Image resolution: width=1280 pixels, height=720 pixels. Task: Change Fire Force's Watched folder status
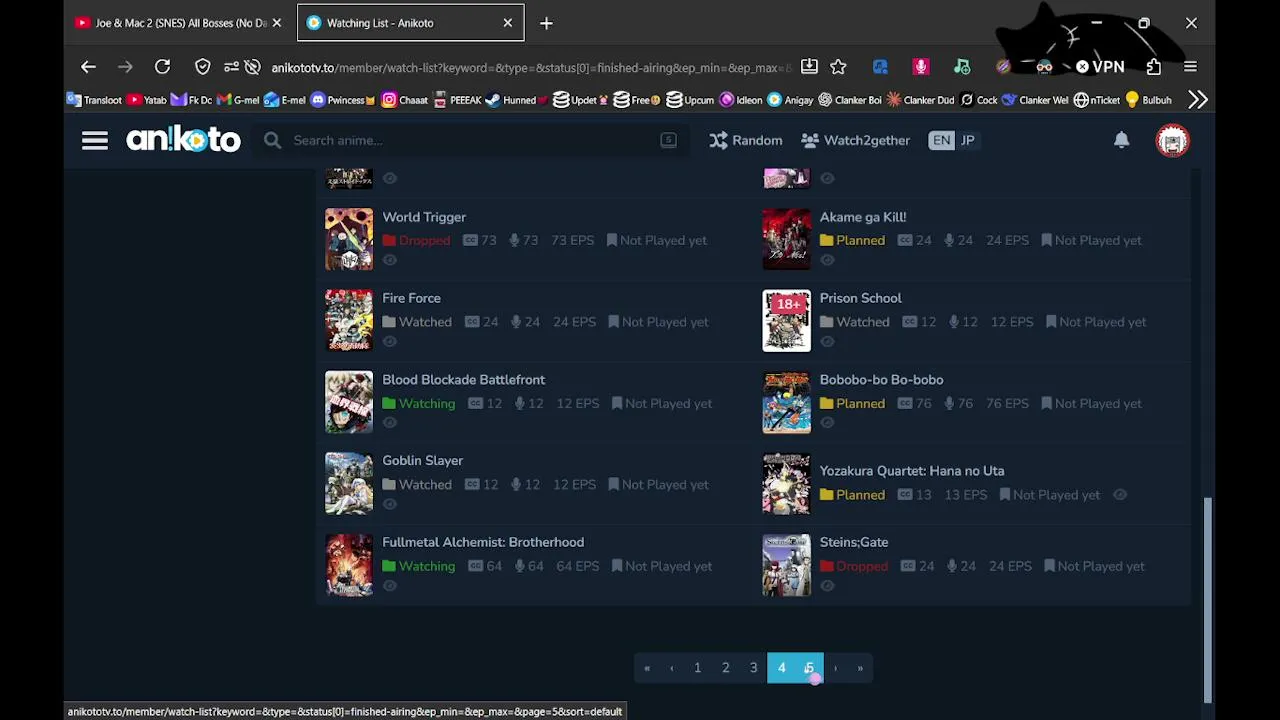(416, 322)
